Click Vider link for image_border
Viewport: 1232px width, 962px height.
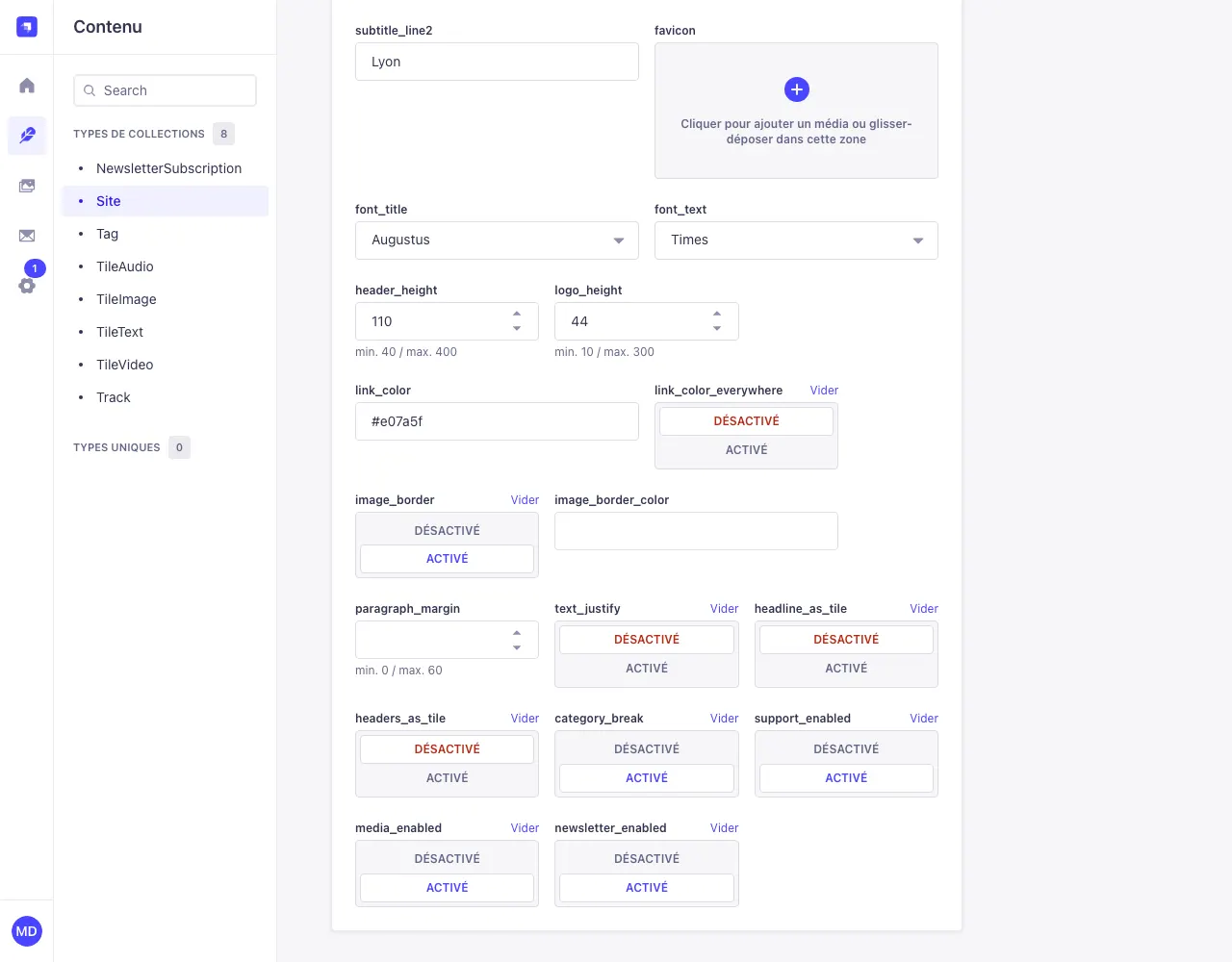[x=525, y=500]
